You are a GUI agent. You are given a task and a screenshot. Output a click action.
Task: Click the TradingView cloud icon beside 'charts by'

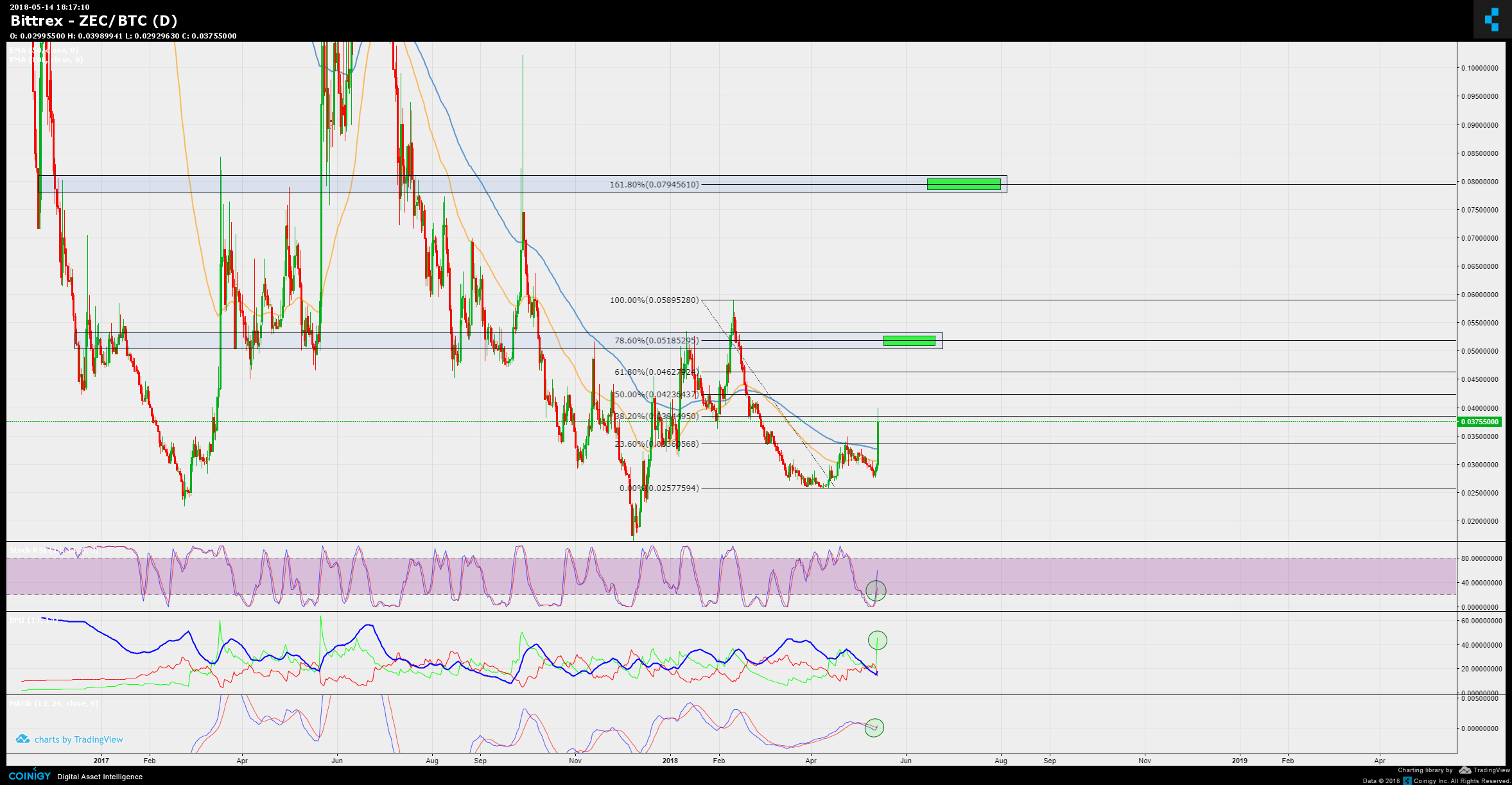(x=22, y=739)
